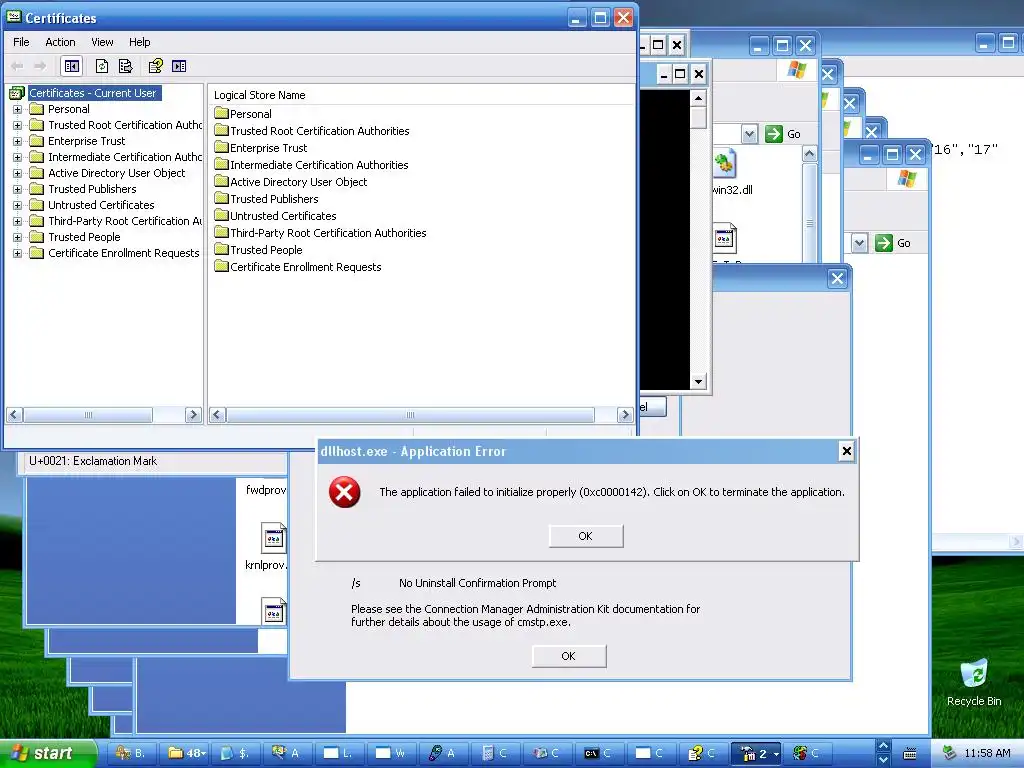Viewport: 1024px width, 768px height.
Task: Expand the Untrusted Certificates tree node
Action: tap(18, 205)
